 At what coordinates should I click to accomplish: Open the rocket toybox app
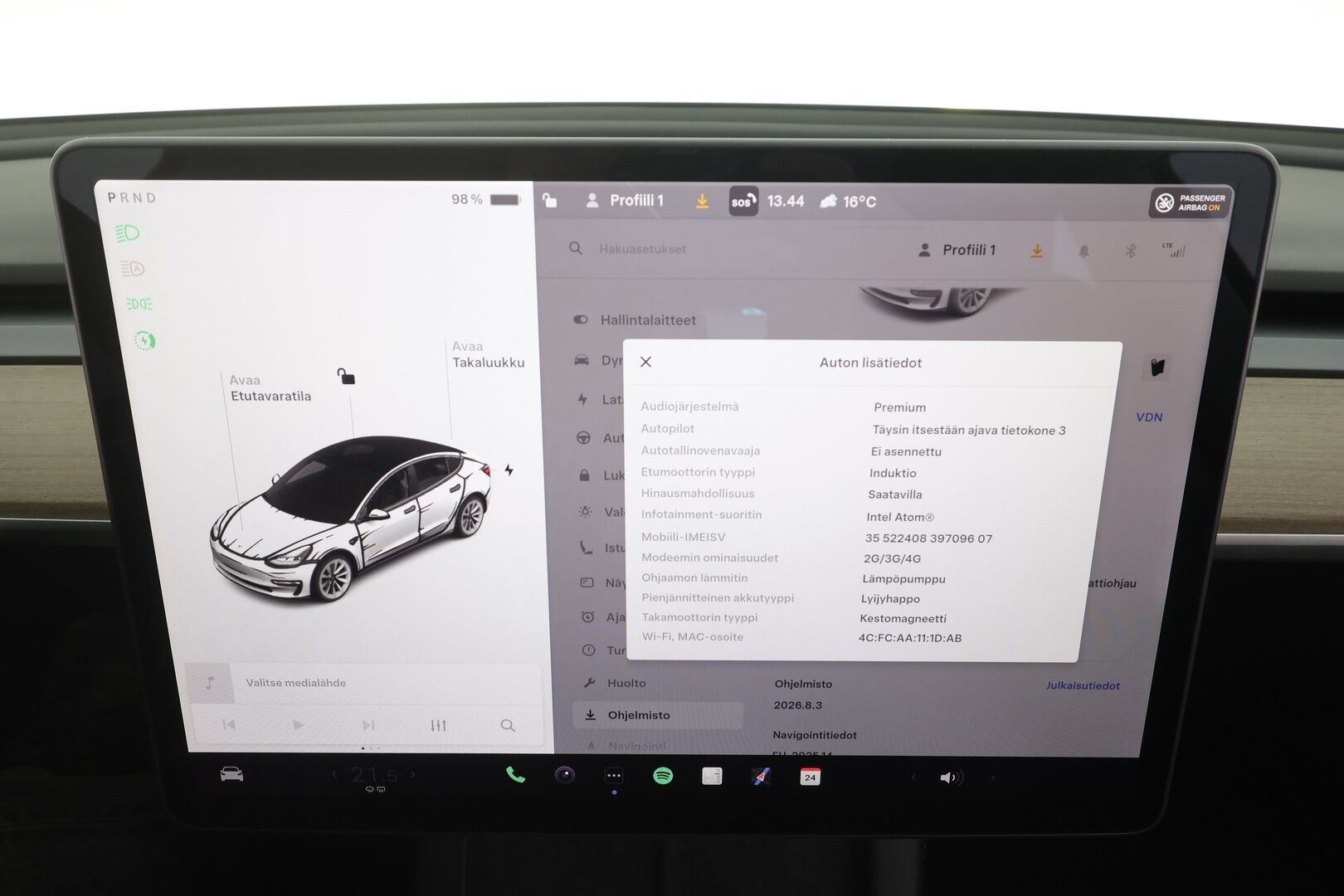(761, 777)
